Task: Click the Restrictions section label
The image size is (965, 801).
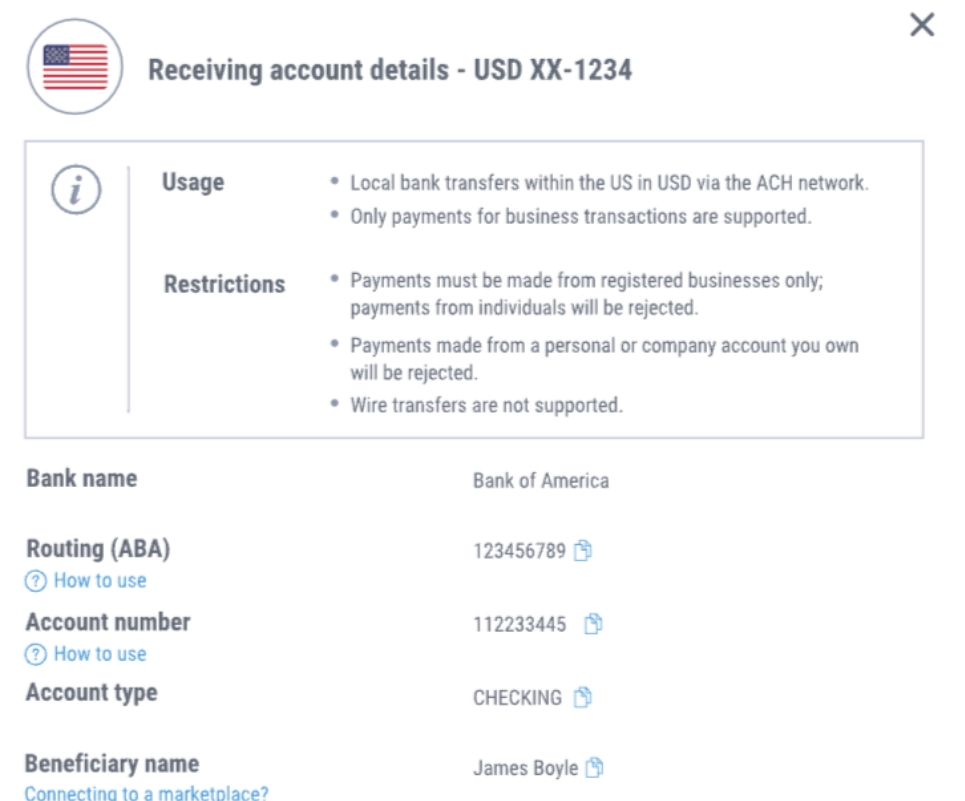Action: point(225,284)
